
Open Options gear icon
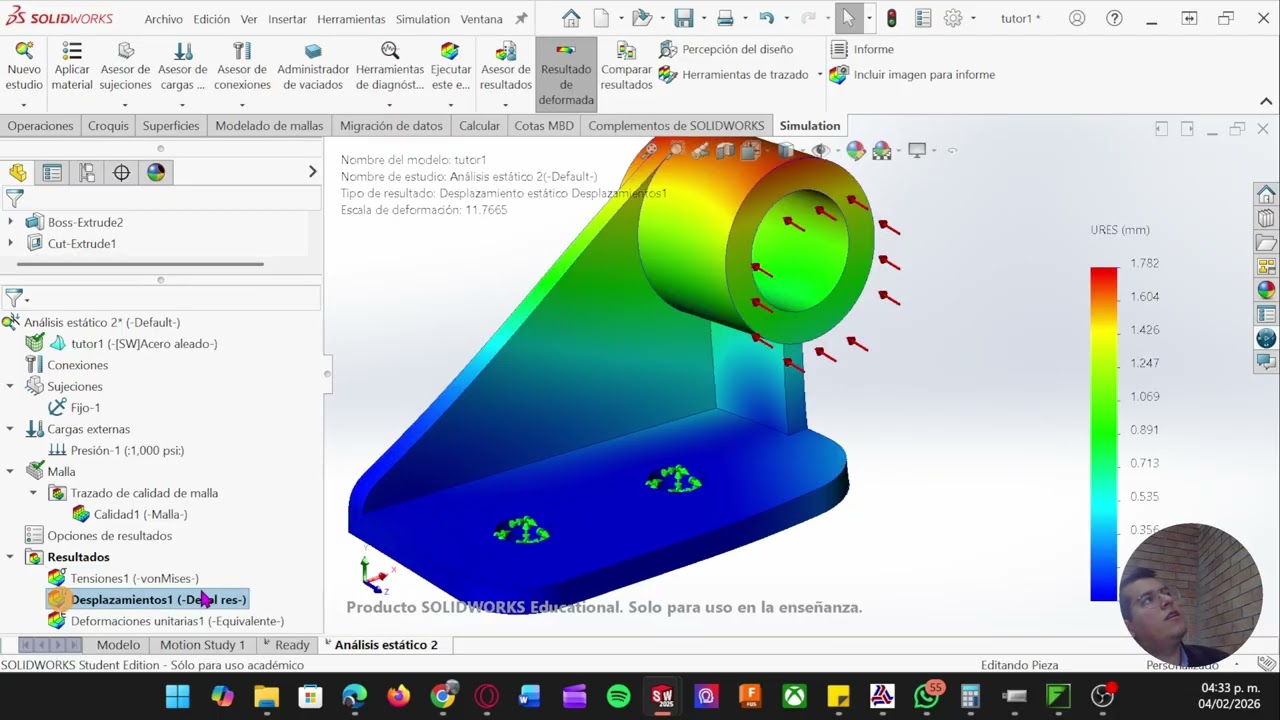click(953, 18)
